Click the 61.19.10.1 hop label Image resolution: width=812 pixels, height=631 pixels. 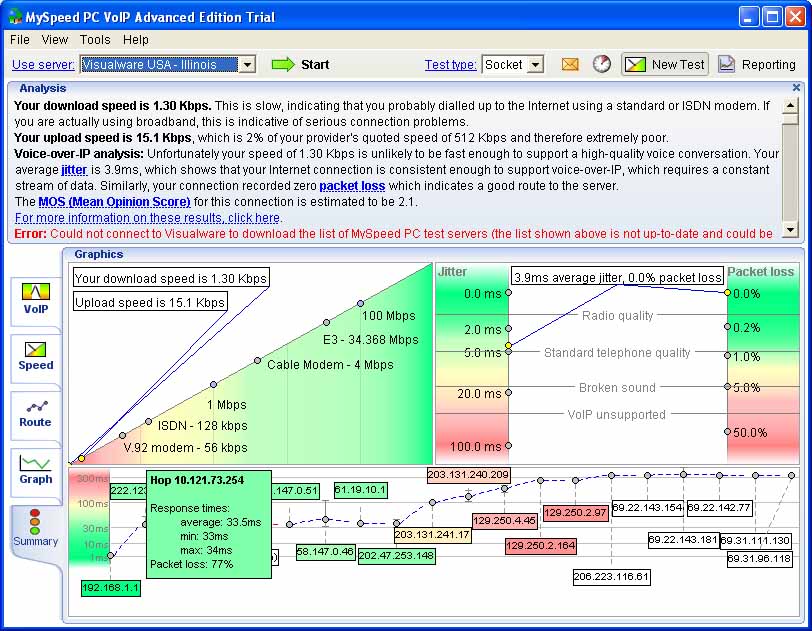(360, 490)
